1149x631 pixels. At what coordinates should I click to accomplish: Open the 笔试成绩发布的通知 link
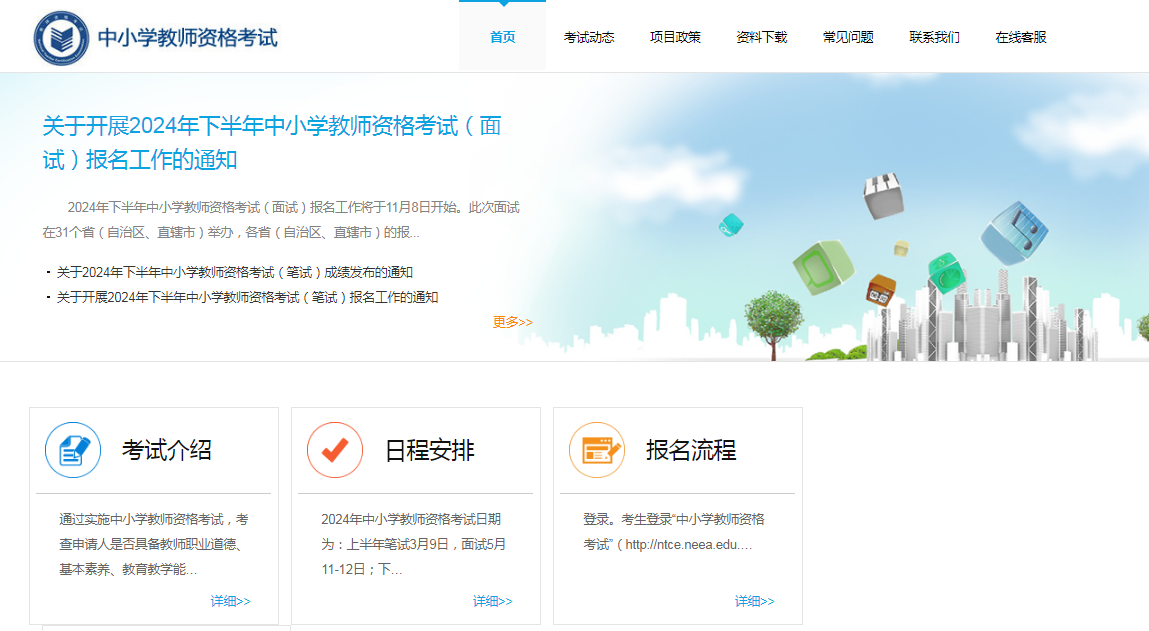point(235,272)
